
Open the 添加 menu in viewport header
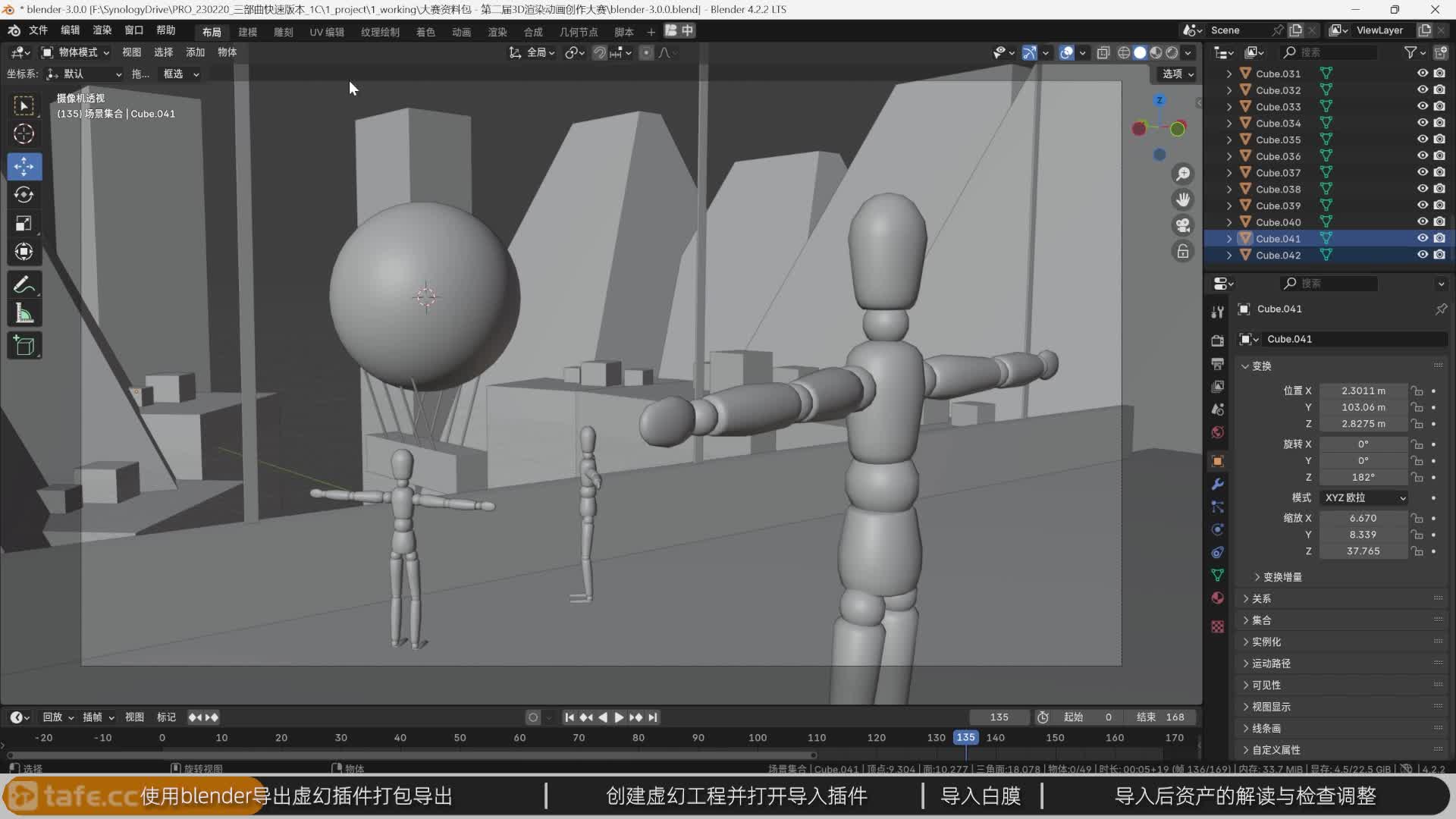click(195, 52)
